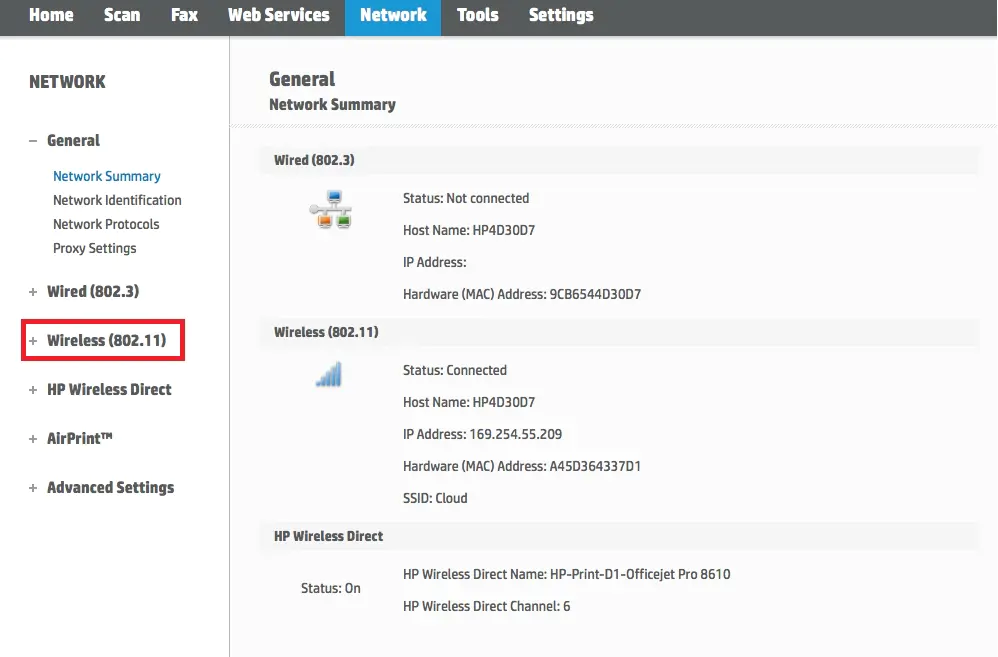Open the Tools tab

pyautogui.click(x=477, y=15)
